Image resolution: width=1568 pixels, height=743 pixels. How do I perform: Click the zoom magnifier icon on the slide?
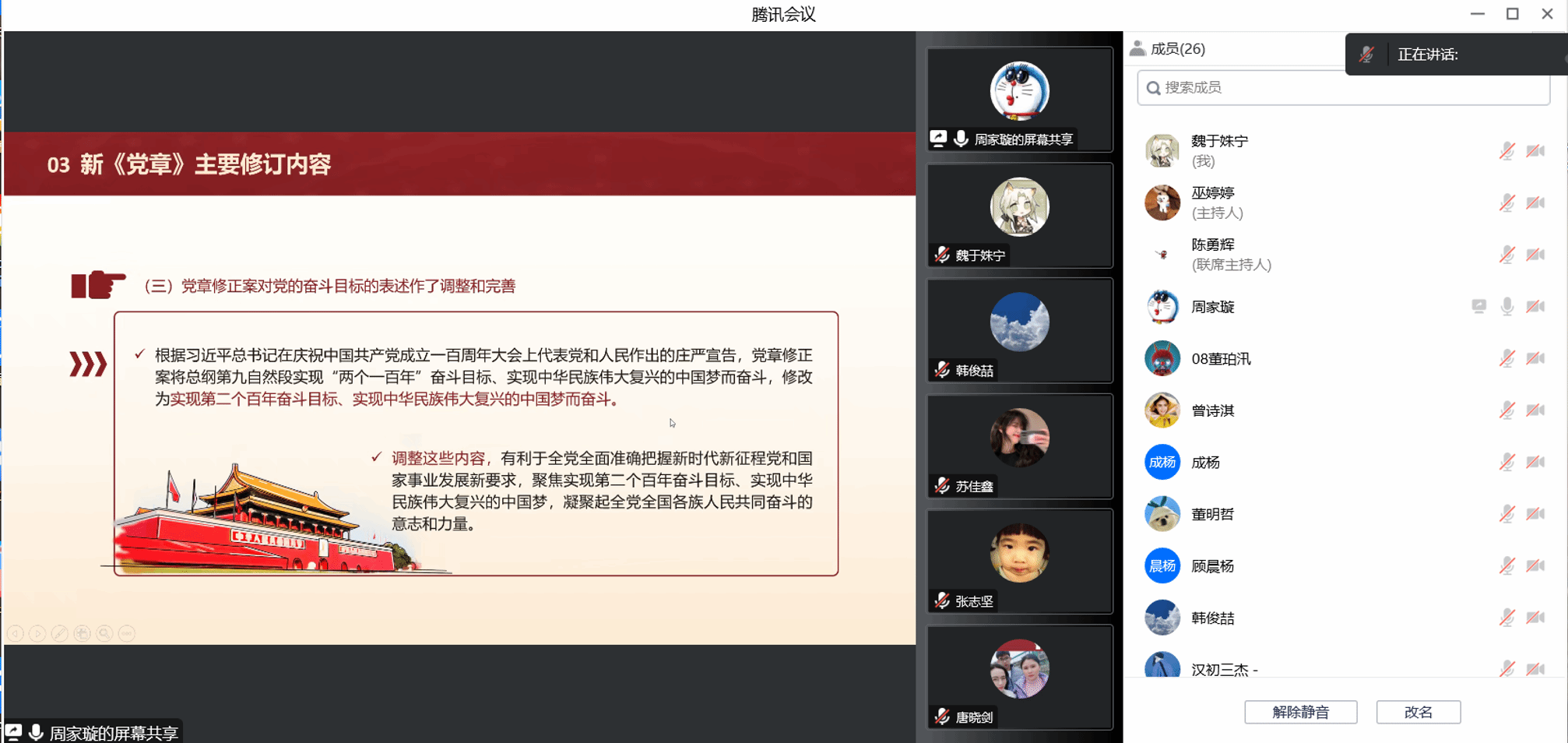(104, 634)
